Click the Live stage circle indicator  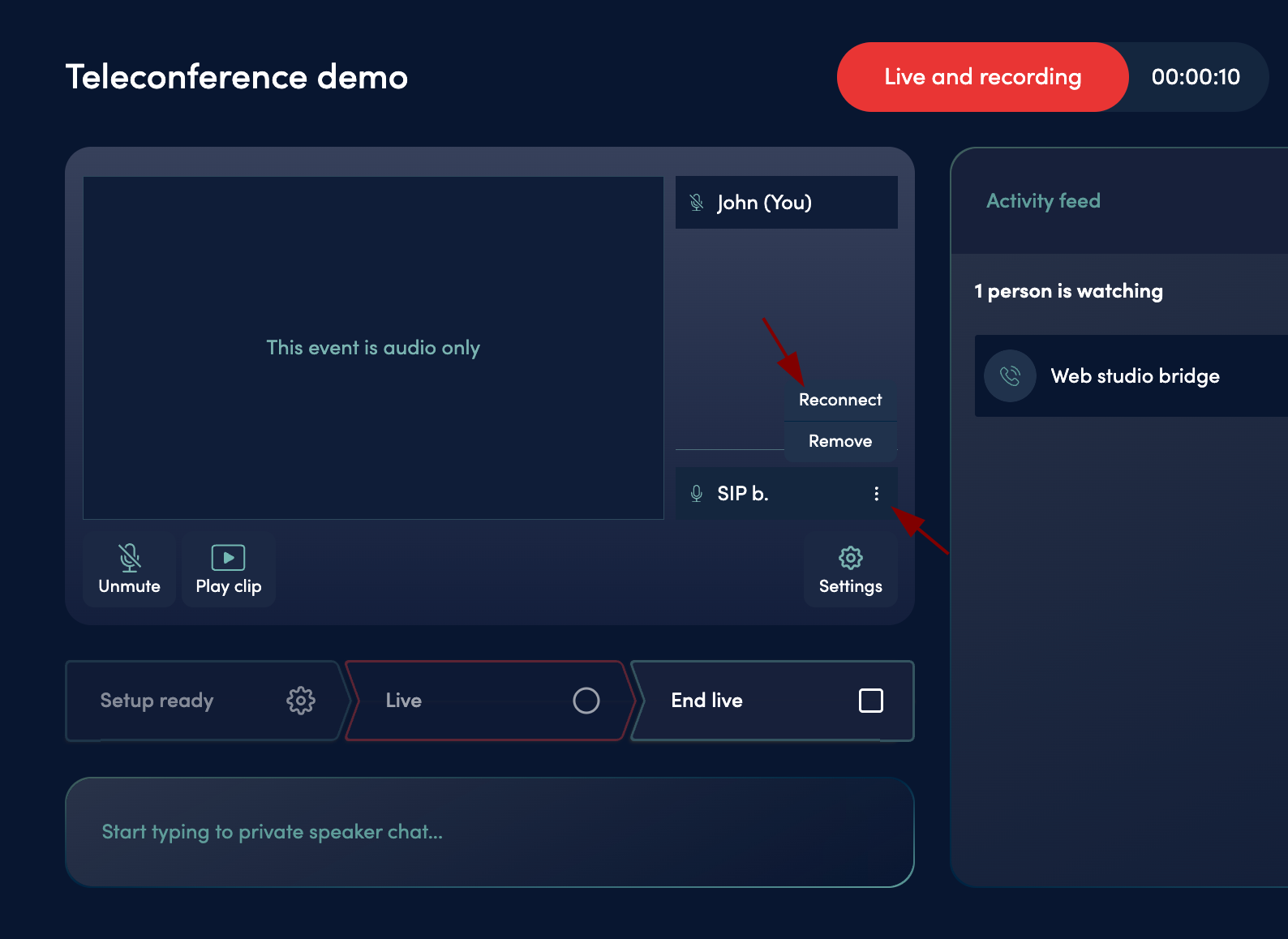point(586,701)
